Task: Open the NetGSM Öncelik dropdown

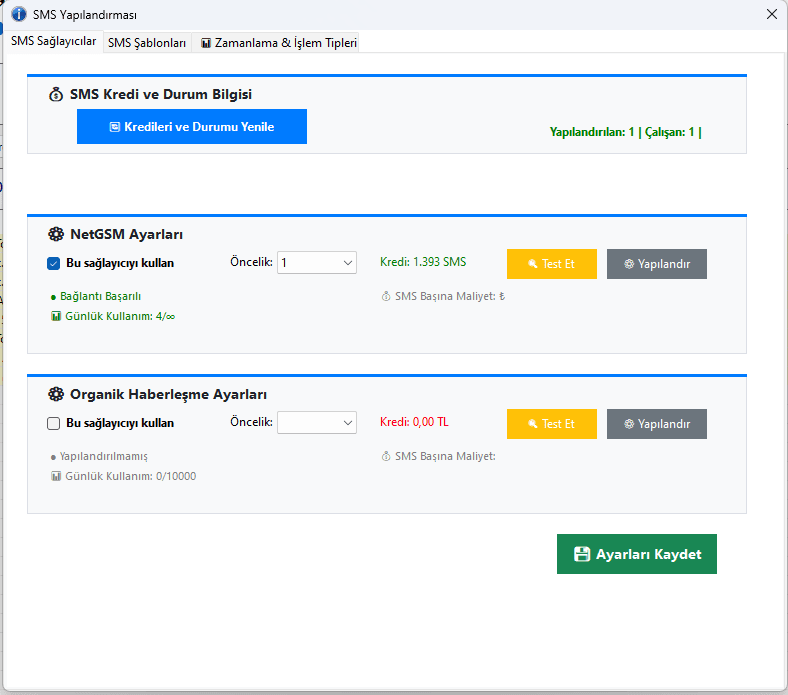Action: pos(316,263)
